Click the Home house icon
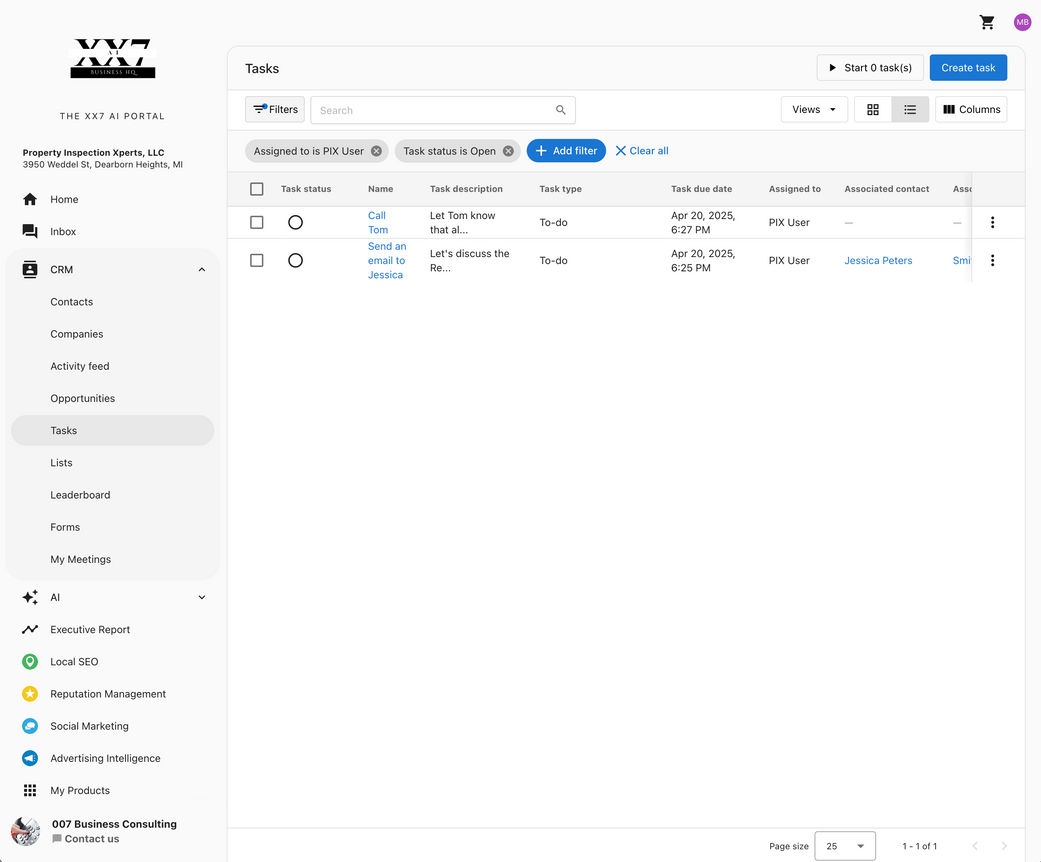This screenshot has height=862, width=1041. click(30, 199)
